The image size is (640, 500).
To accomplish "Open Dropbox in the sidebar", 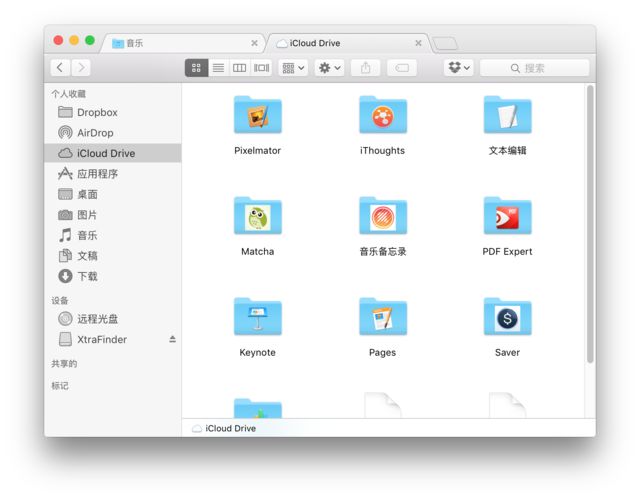I will 113,112.
